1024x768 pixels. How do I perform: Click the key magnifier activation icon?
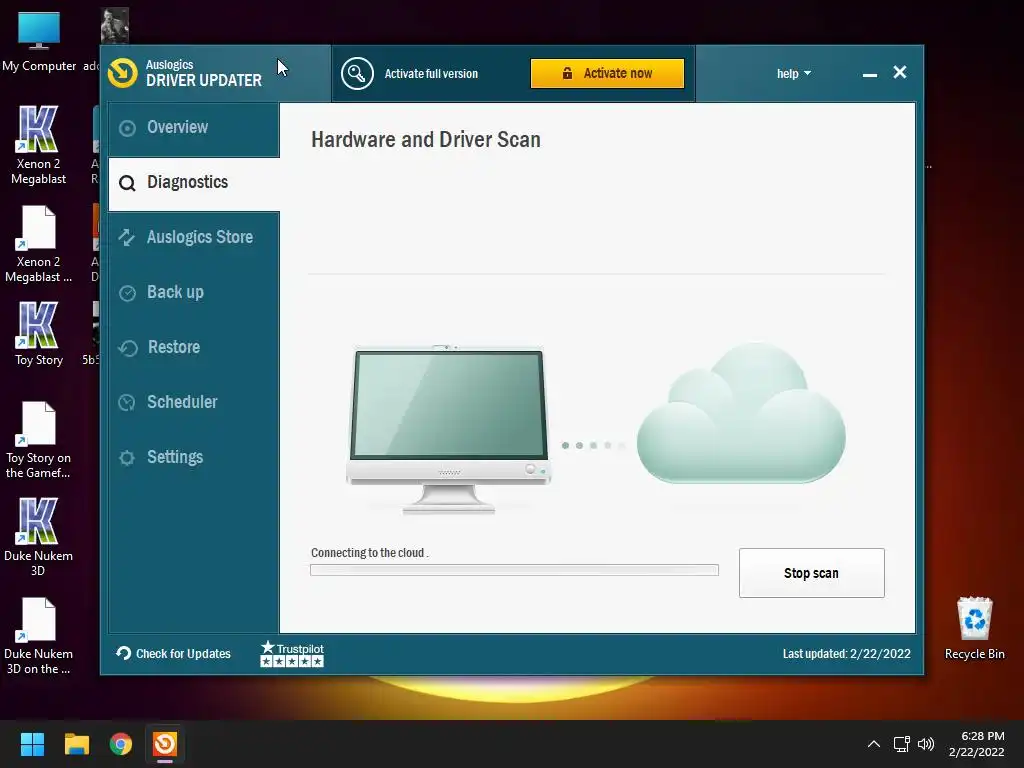coord(357,74)
